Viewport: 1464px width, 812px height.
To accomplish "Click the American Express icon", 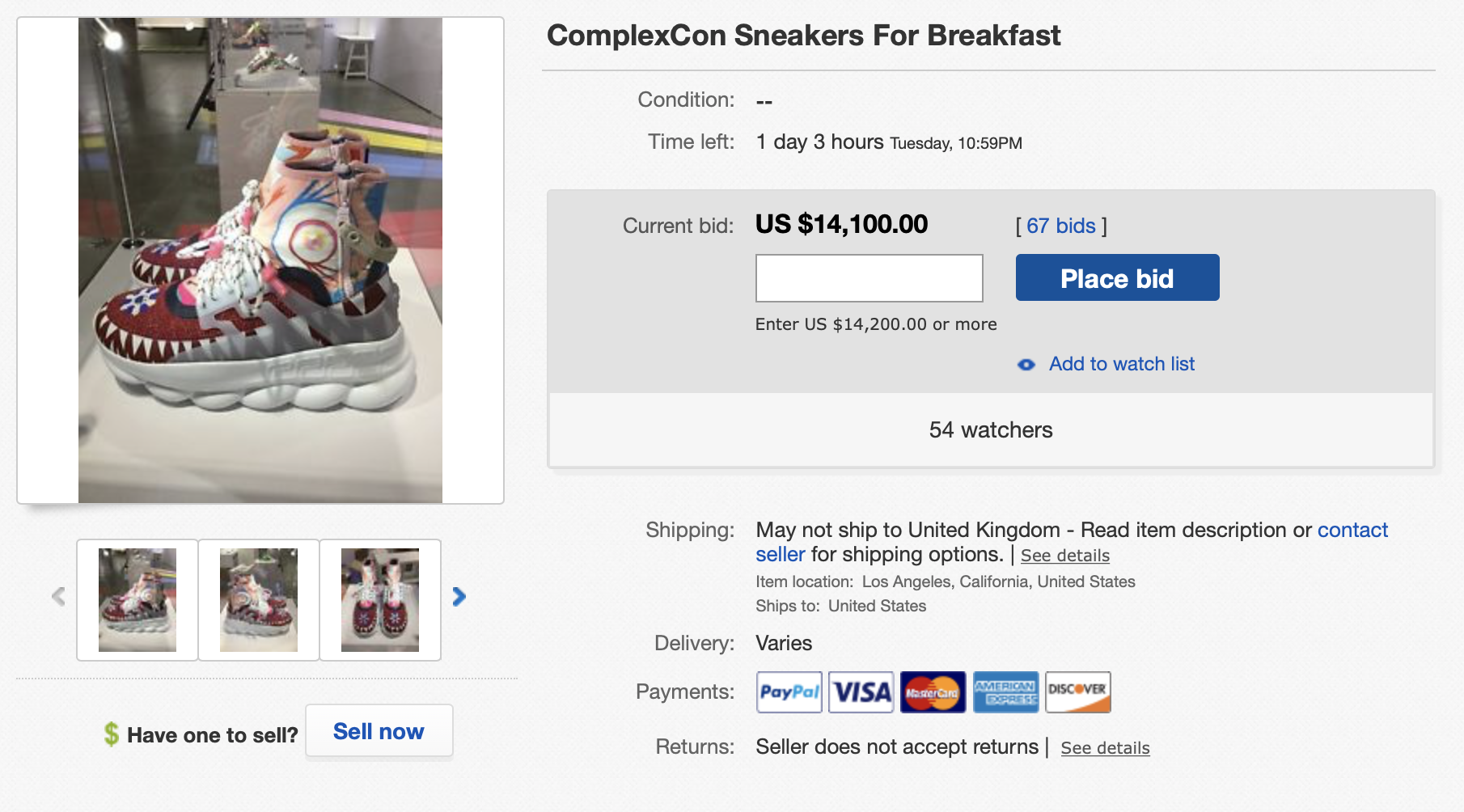I will 1005,692.
